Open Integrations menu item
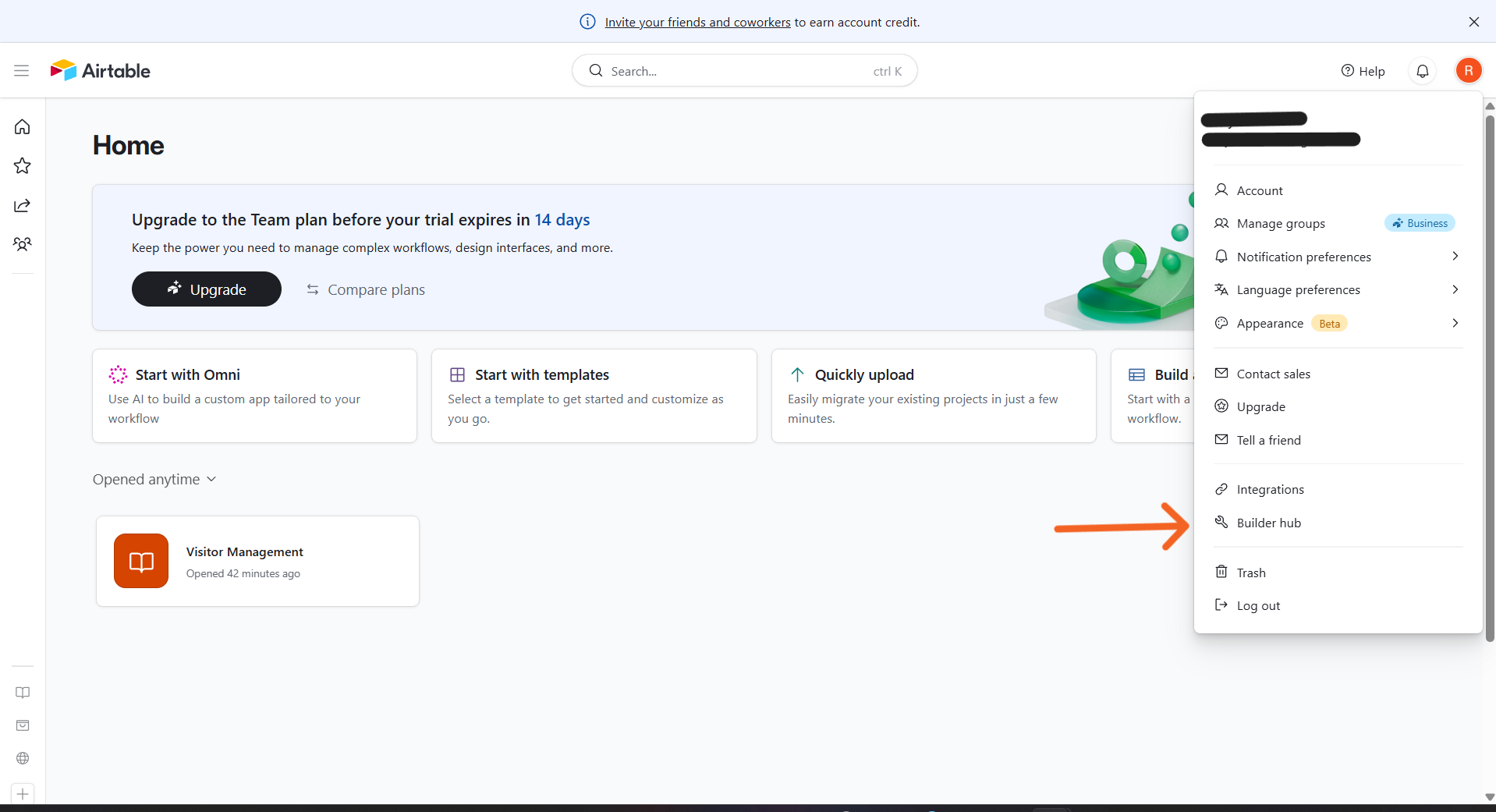 pos(1338,490)
